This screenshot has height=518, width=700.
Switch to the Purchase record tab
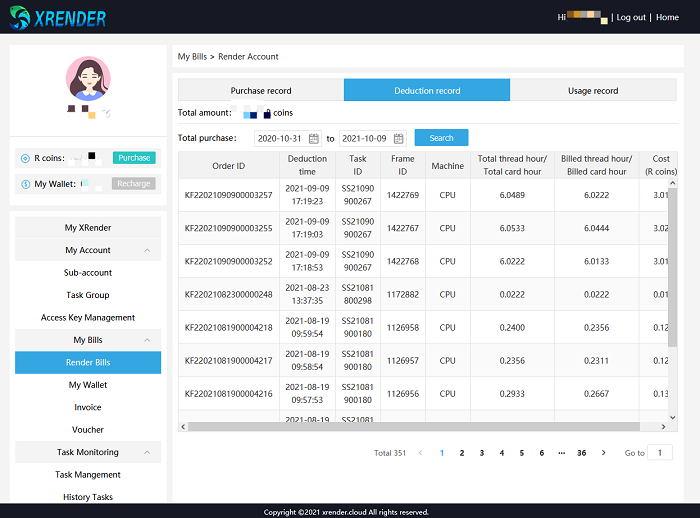coord(261,91)
